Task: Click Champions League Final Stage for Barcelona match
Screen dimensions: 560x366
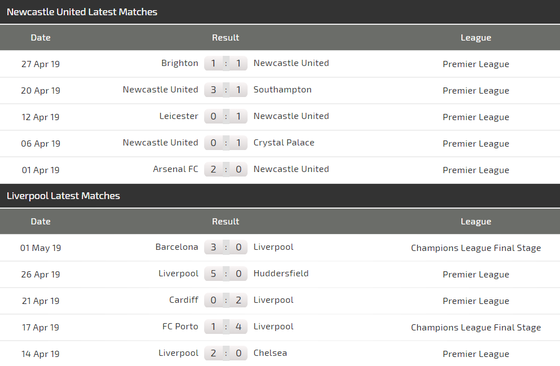Action: 476,248
